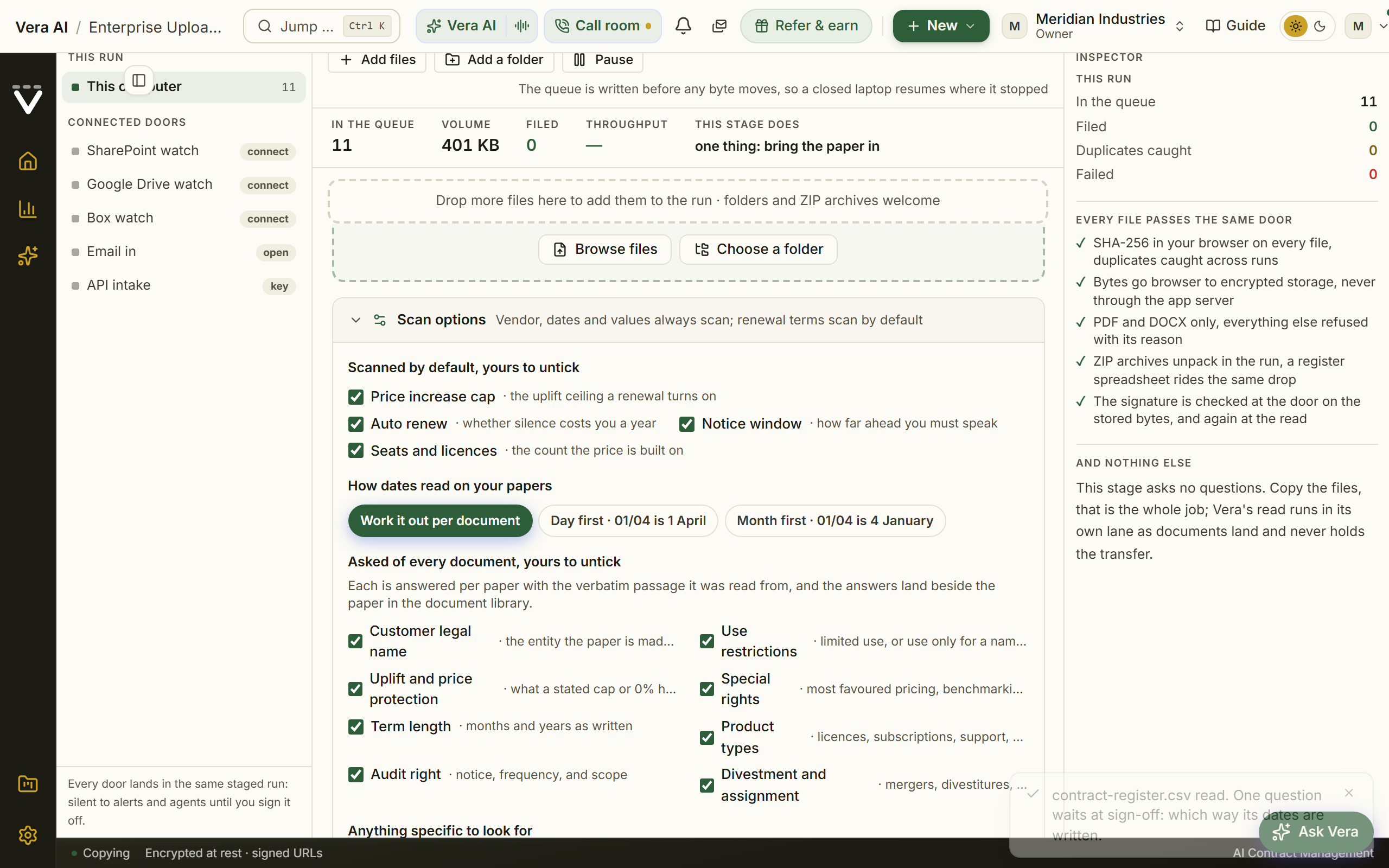This screenshot has height=868, width=1389.
Task: Select Work it out per document
Action: tap(440, 521)
